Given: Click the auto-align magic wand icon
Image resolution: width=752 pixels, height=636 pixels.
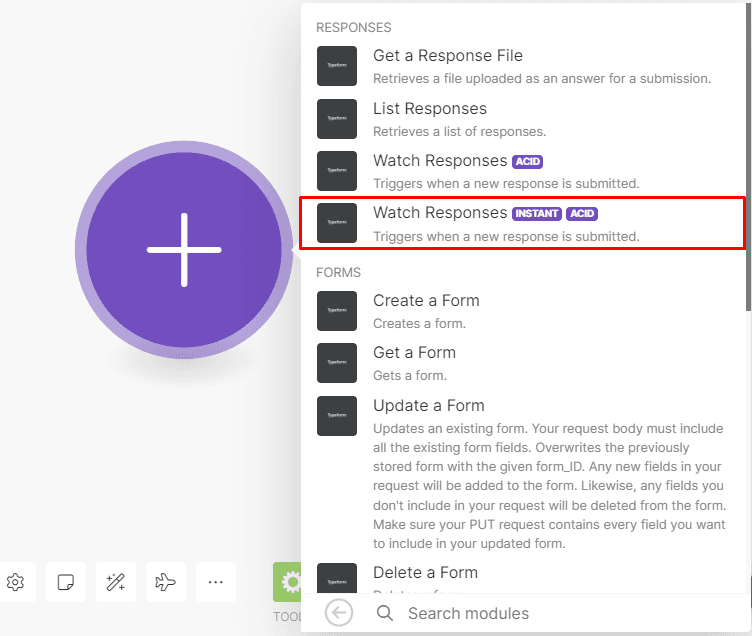Looking at the screenshot, I should click(x=116, y=581).
